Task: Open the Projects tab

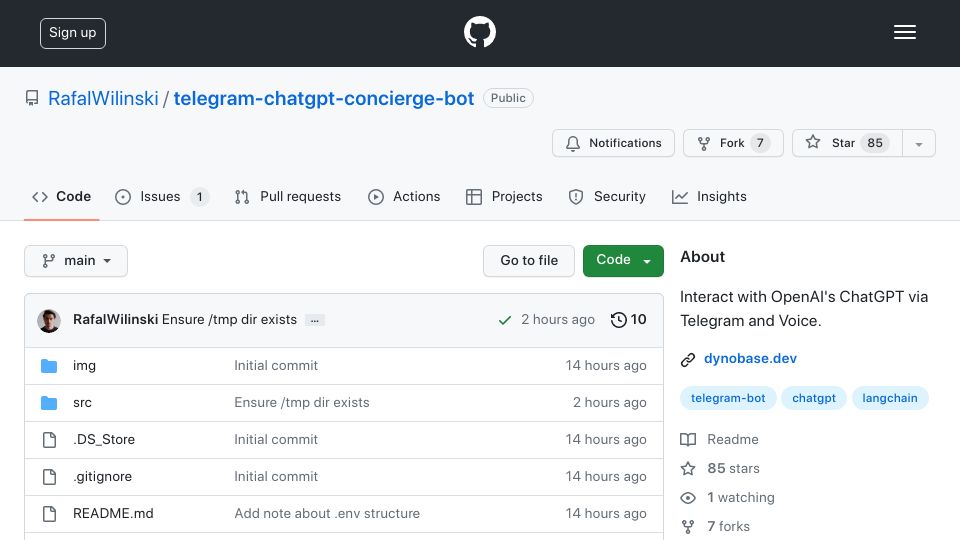Action: point(504,197)
